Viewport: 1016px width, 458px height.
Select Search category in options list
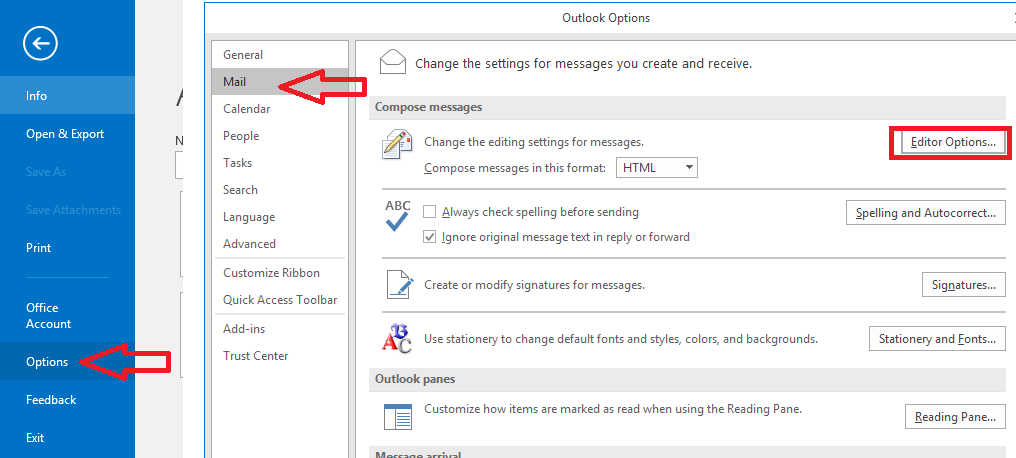point(280,190)
